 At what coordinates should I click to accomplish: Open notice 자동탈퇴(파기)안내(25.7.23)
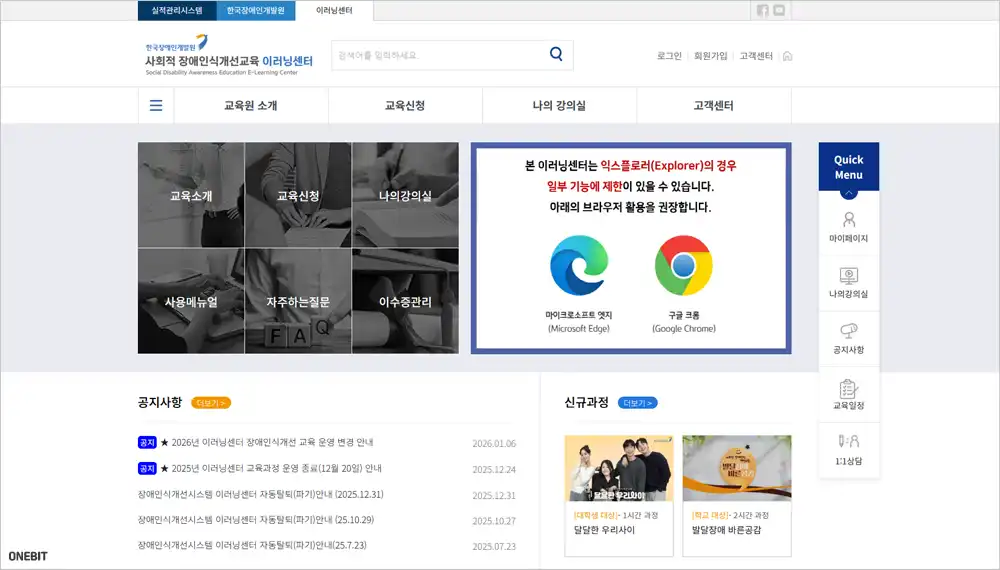[x=252, y=546]
